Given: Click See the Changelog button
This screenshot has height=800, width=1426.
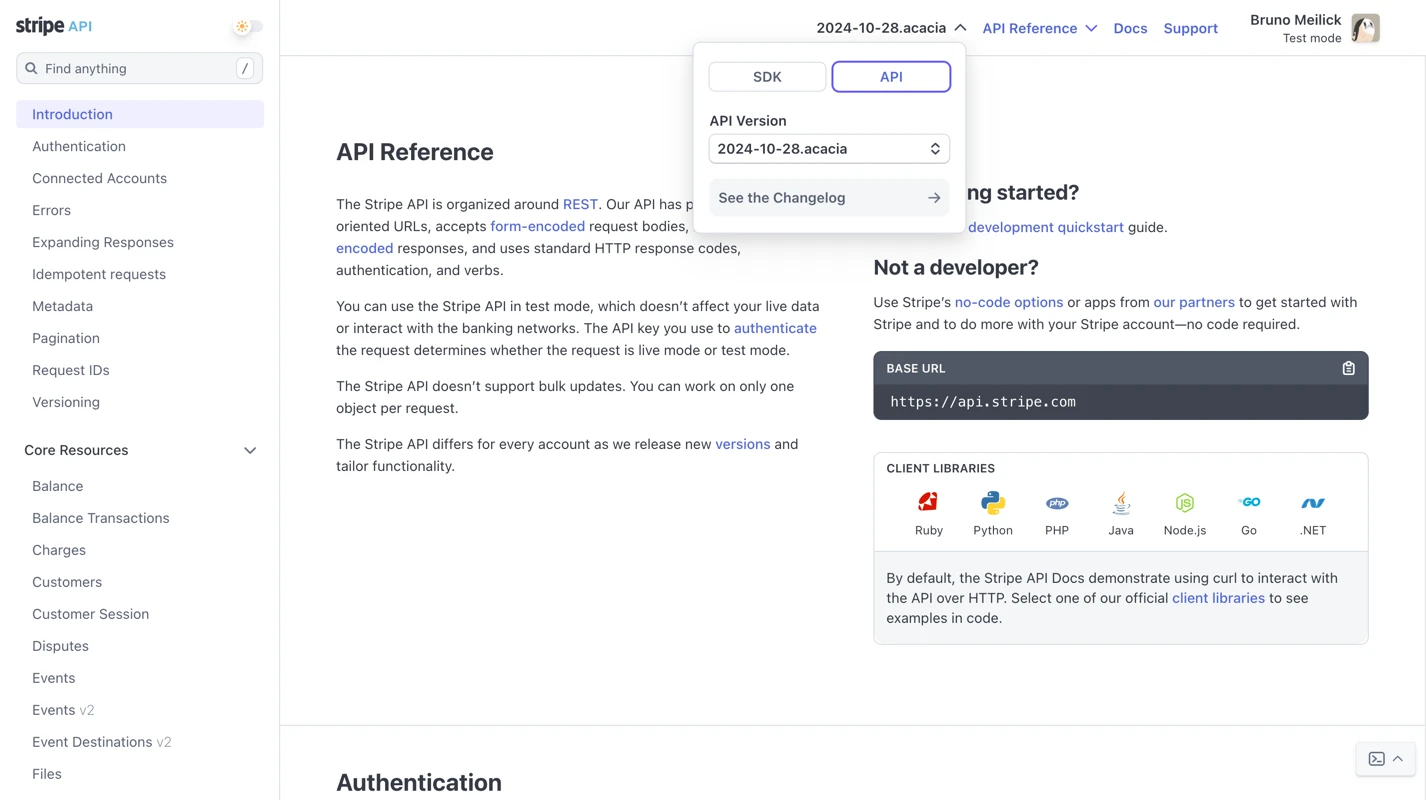Looking at the screenshot, I should [828, 198].
